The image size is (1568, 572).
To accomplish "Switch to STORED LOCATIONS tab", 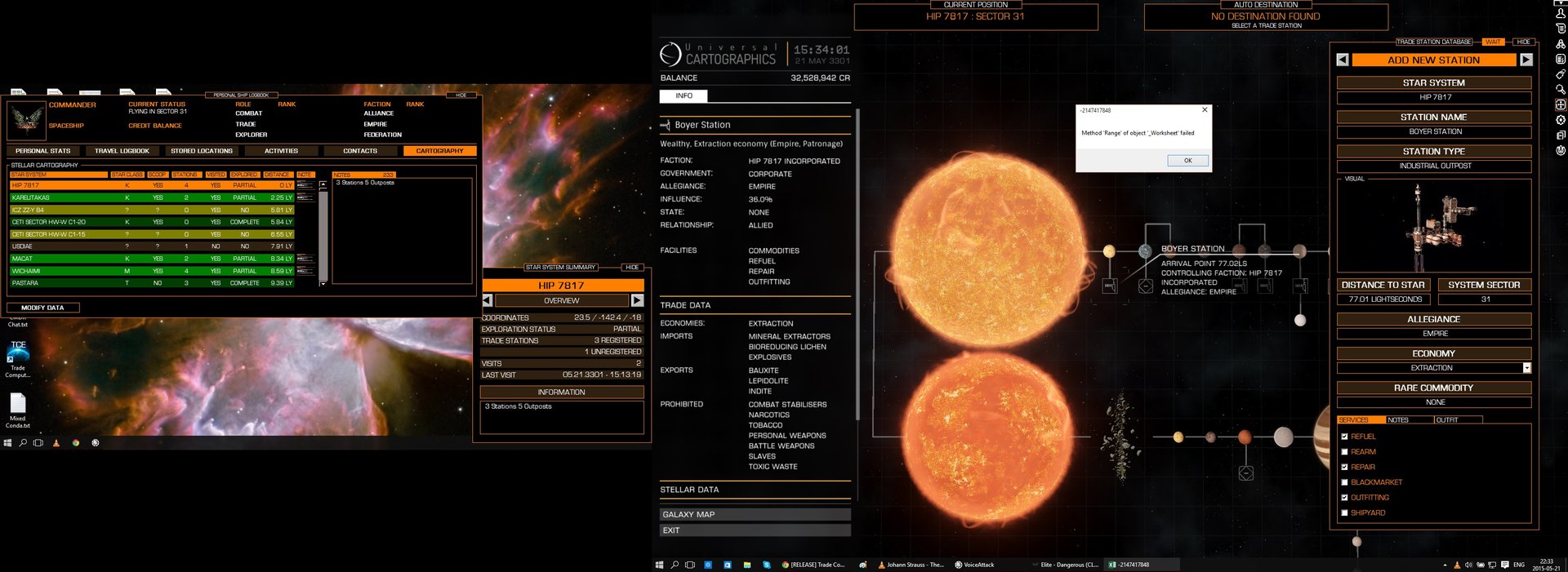I will point(202,151).
